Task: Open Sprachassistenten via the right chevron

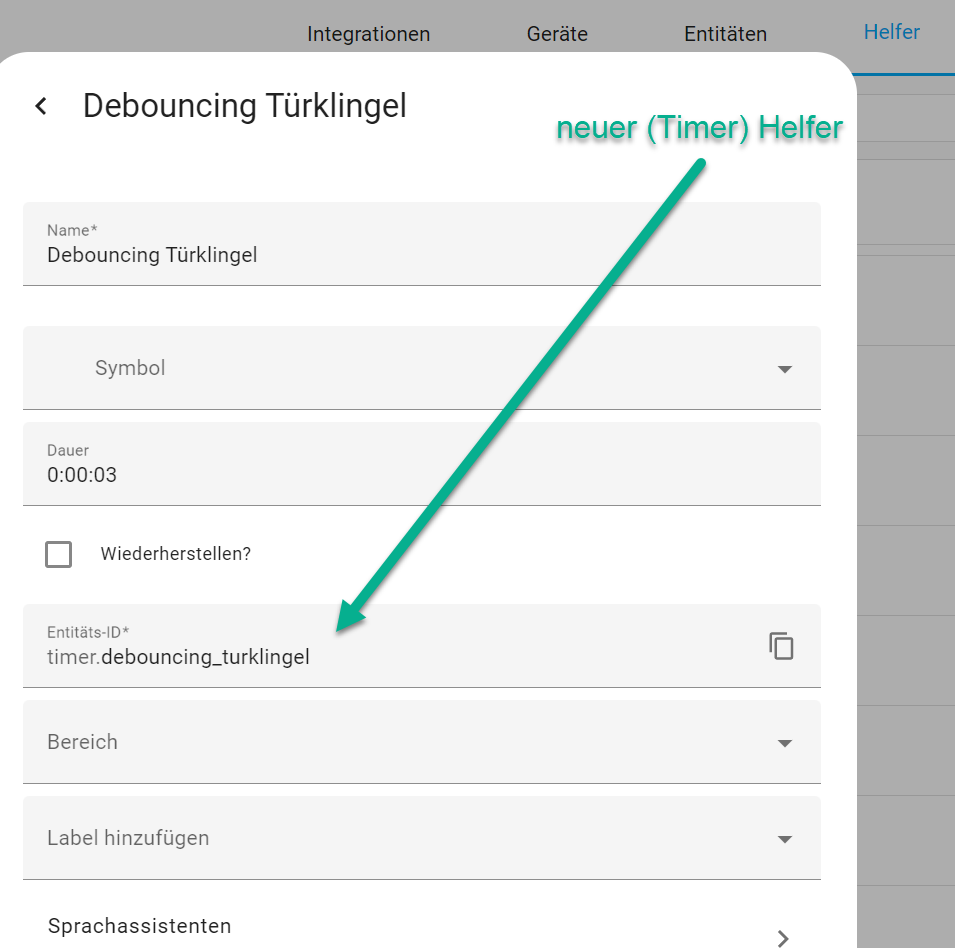Action: [x=783, y=938]
